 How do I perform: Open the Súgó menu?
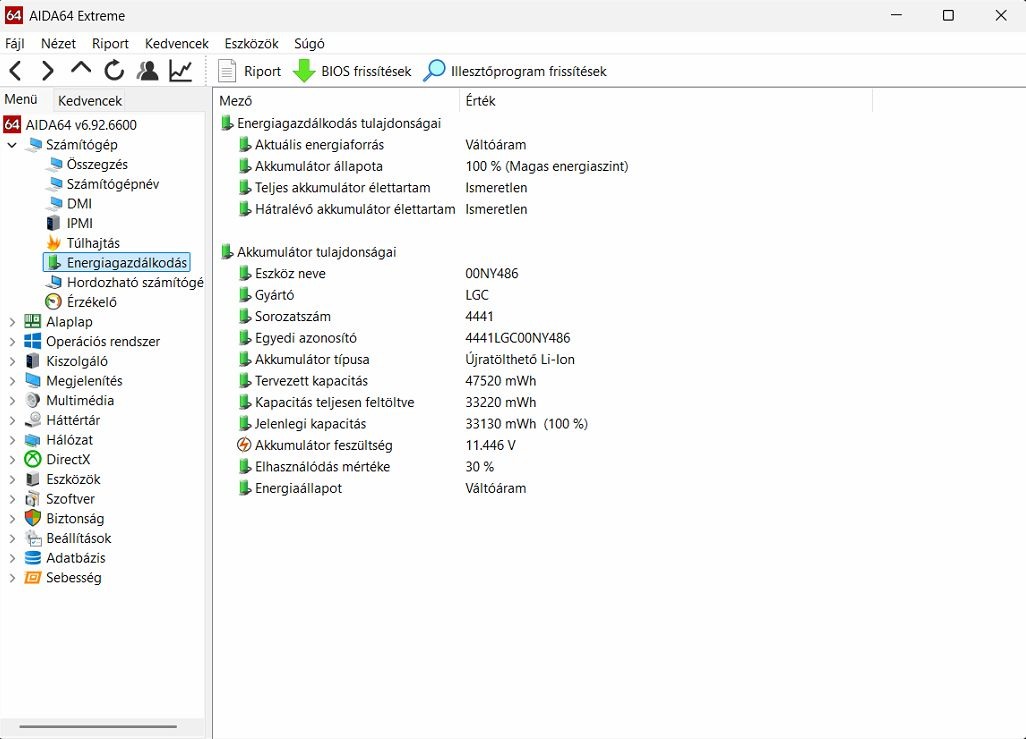tap(310, 43)
